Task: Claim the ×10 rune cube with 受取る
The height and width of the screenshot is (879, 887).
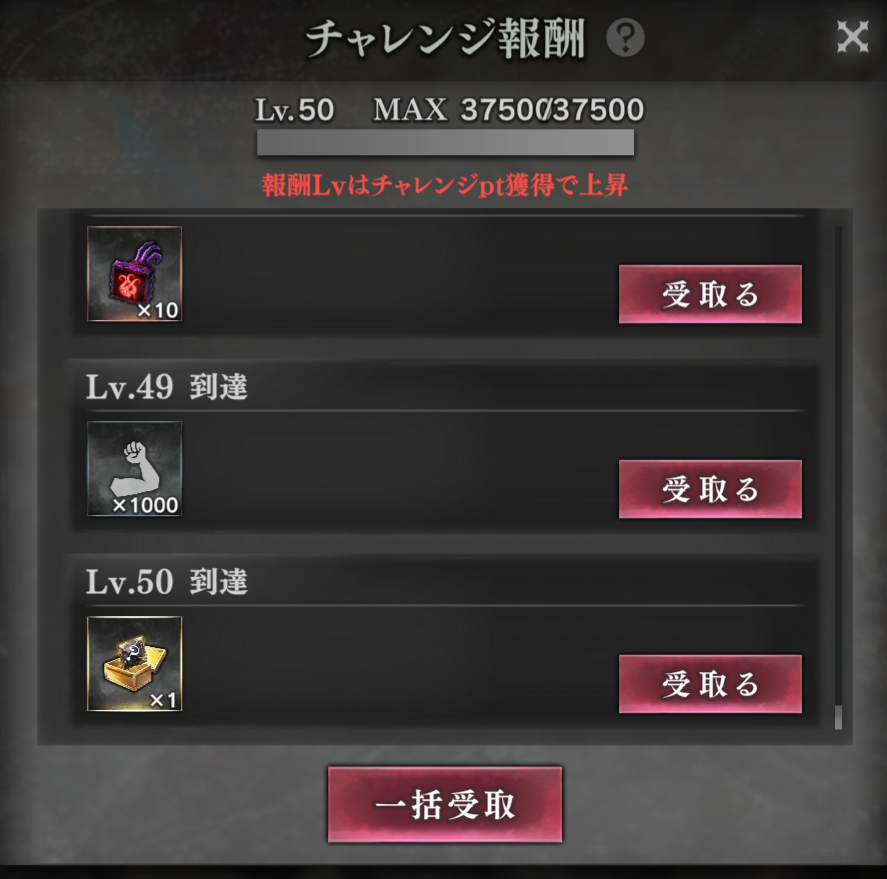Action: (x=710, y=294)
